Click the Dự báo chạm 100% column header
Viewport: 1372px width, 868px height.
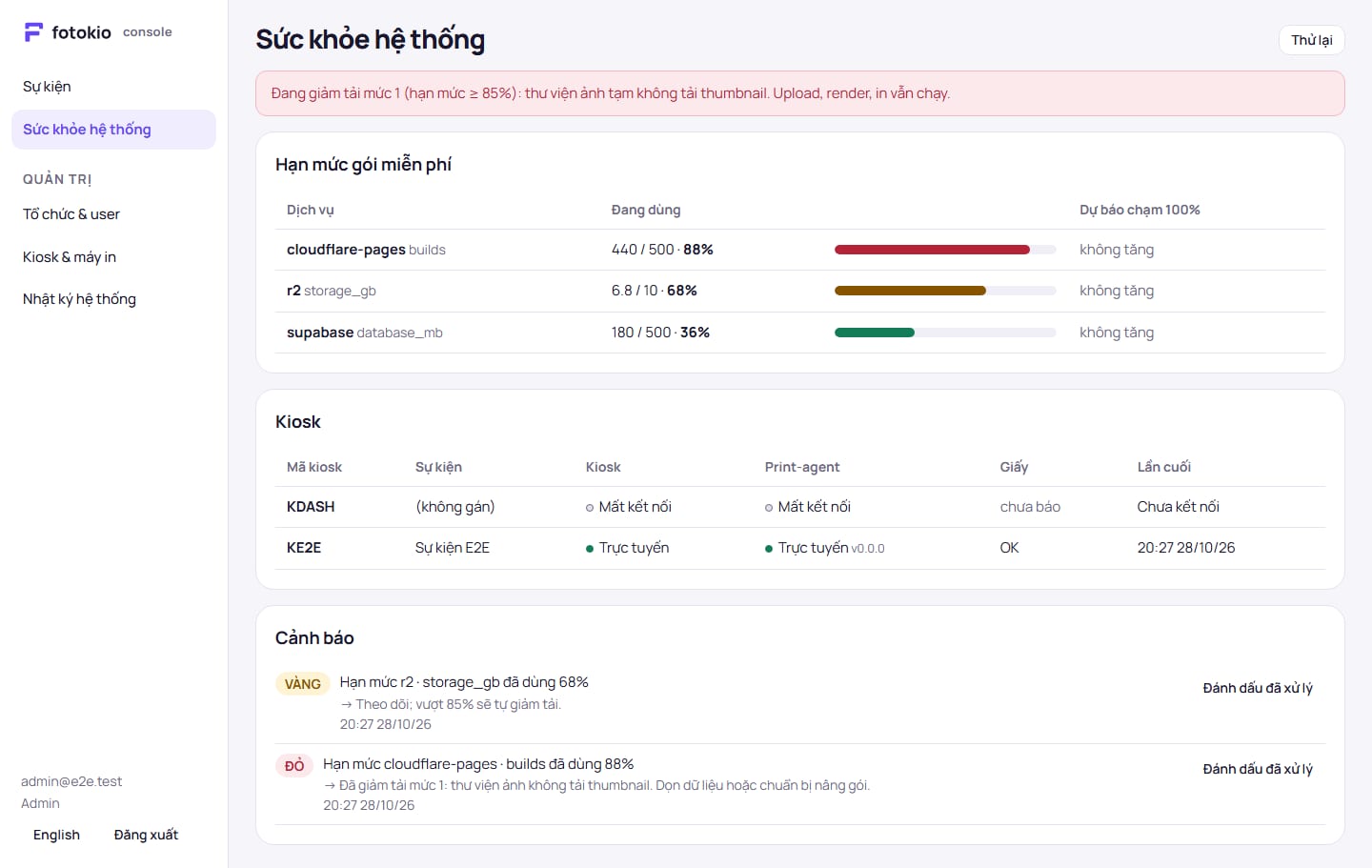tap(1140, 210)
